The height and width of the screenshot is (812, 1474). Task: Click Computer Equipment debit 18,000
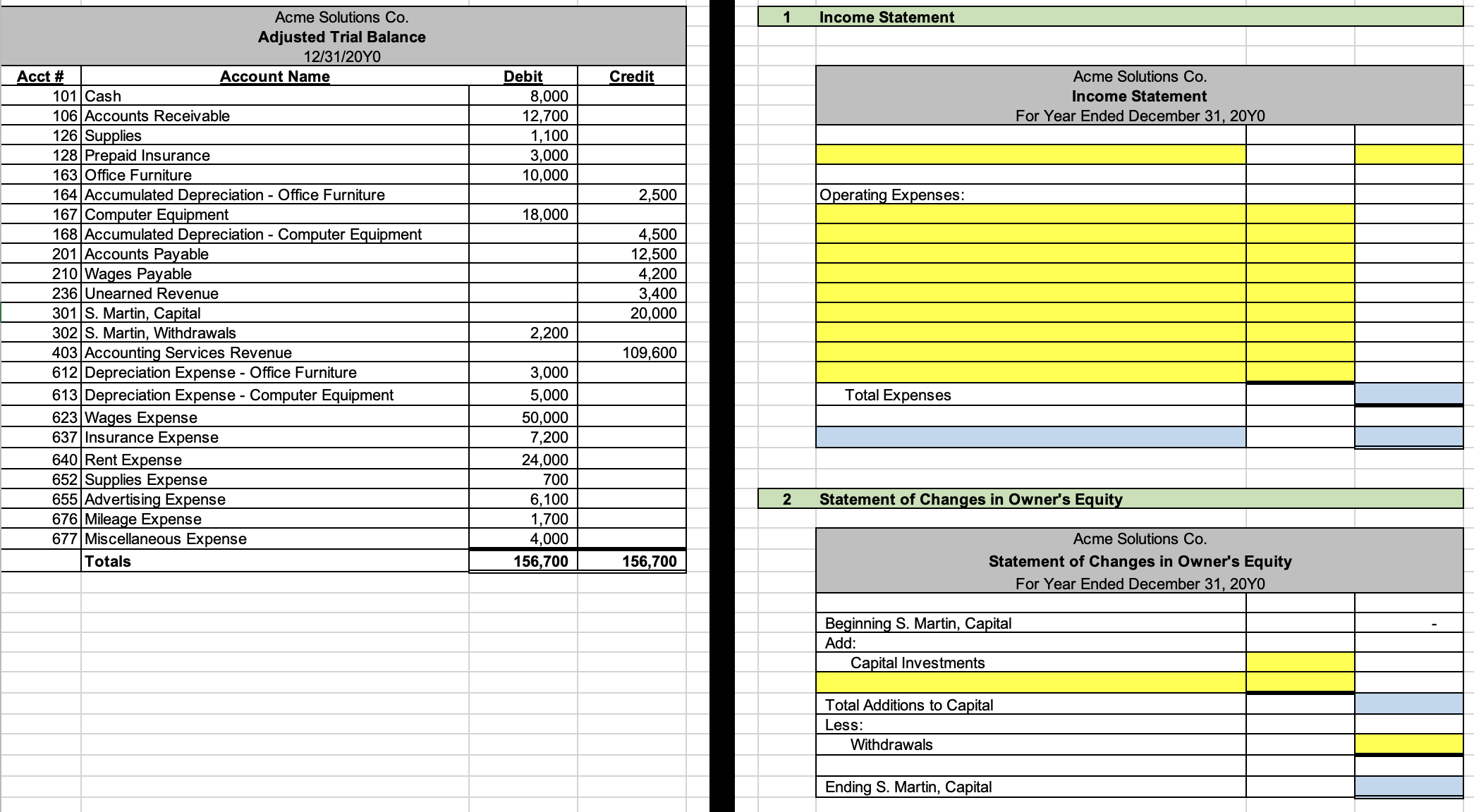(x=523, y=214)
